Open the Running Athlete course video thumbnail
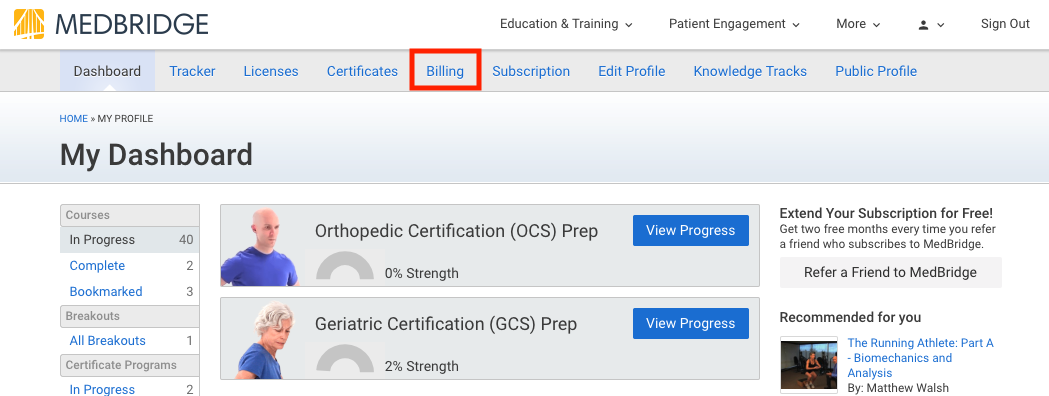Viewport: 1049px width, 396px height. click(809, 365)
